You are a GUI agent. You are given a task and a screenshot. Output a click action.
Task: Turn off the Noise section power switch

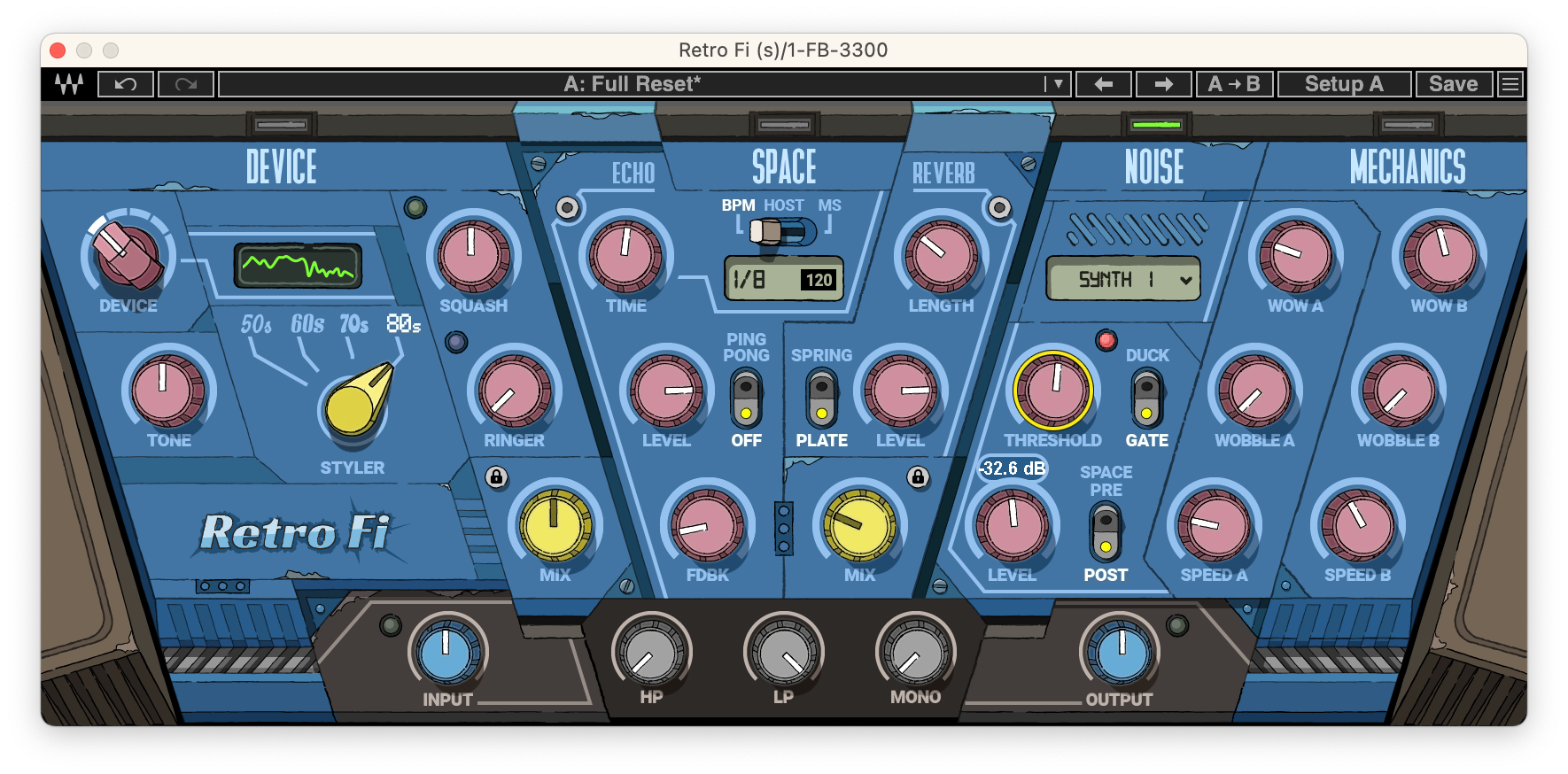tap(1156, 125)
